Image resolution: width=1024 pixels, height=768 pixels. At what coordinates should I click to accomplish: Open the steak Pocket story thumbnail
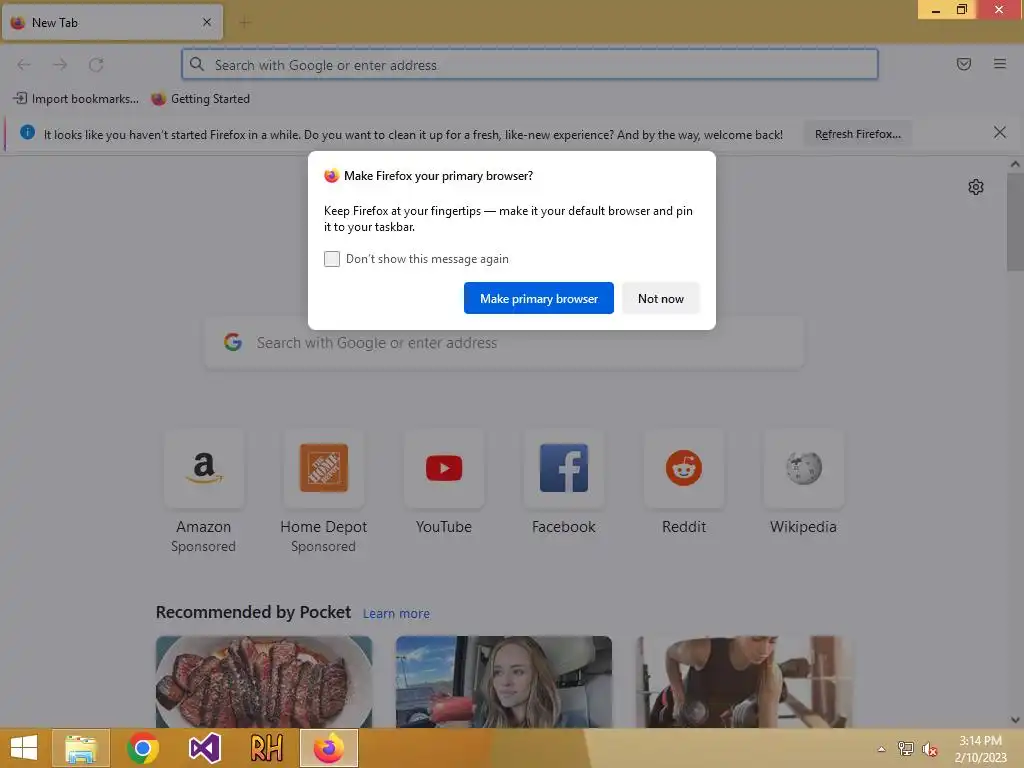tap(264, 682)
